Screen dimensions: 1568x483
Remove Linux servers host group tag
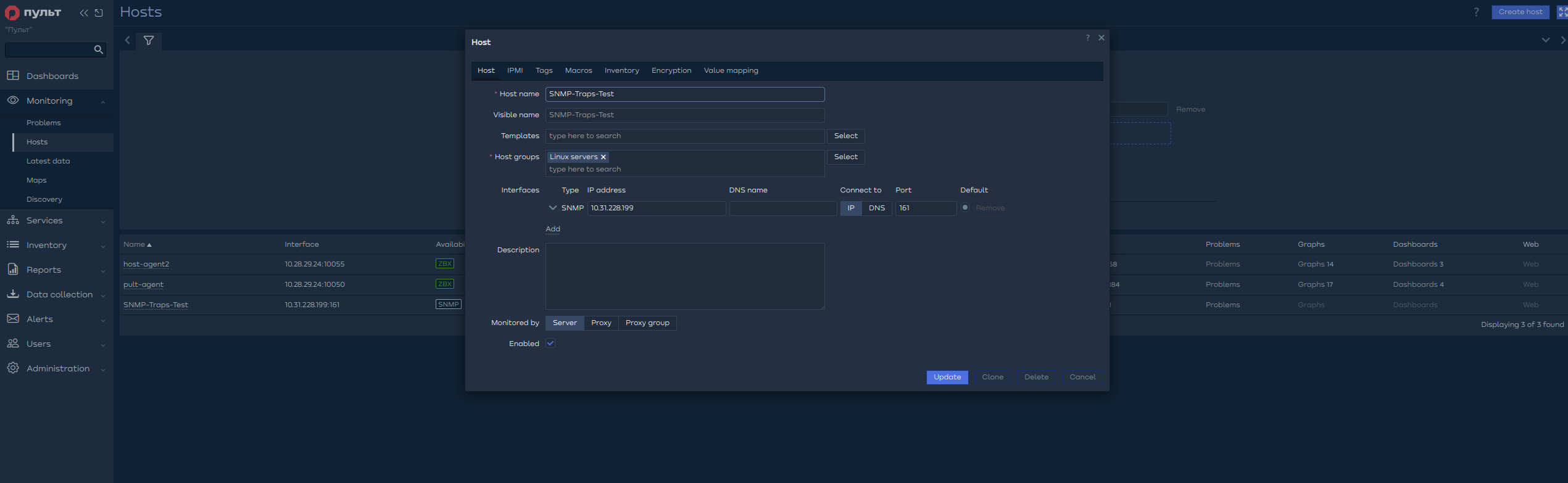point(604,157)
